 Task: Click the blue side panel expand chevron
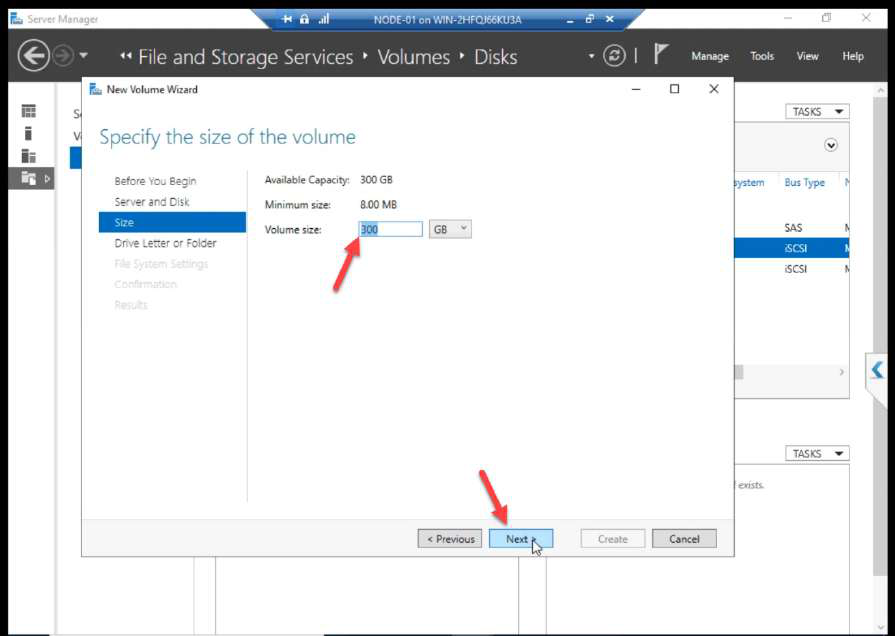877,370
